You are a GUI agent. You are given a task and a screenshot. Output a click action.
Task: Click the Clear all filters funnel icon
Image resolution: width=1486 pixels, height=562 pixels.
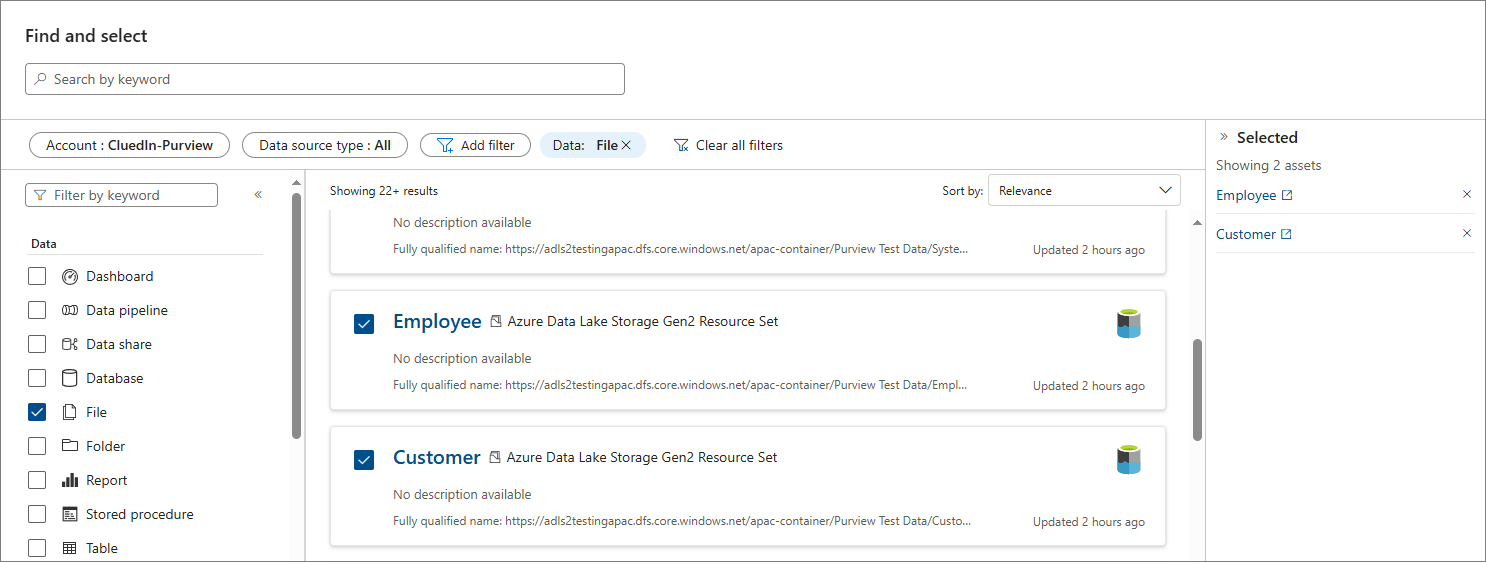click(x=681, y=145)
